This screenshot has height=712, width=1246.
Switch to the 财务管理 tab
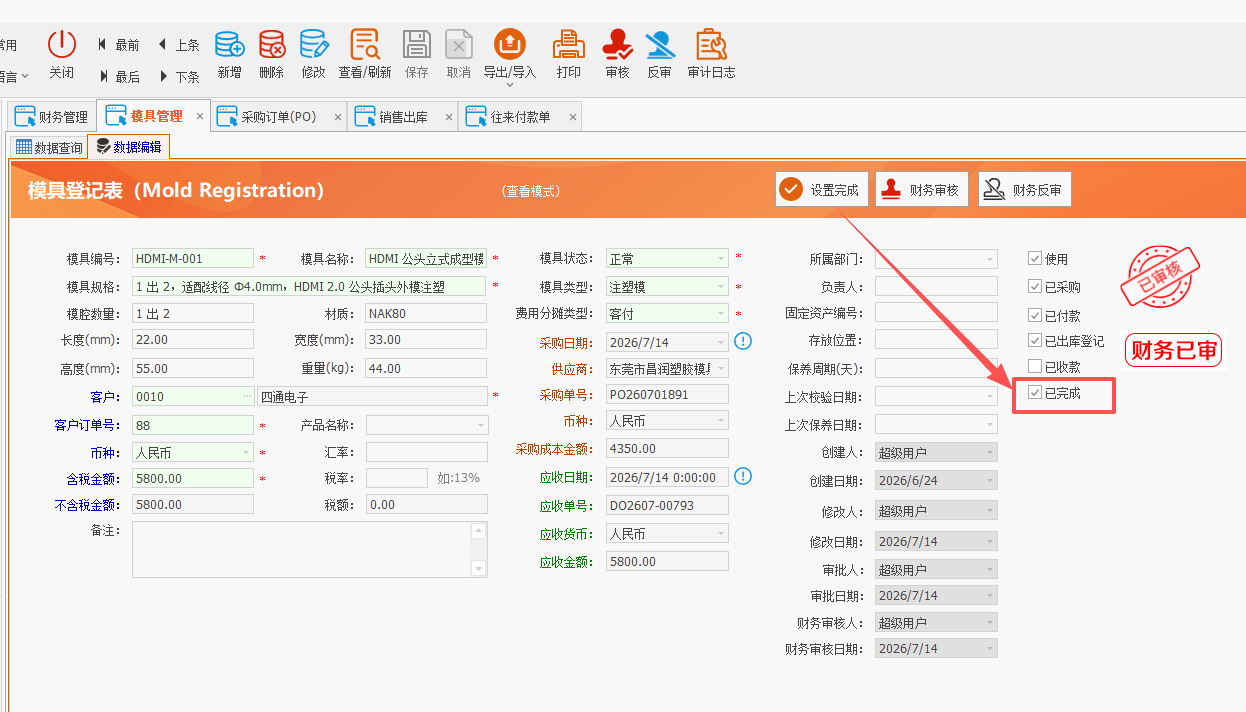point(52,116)
